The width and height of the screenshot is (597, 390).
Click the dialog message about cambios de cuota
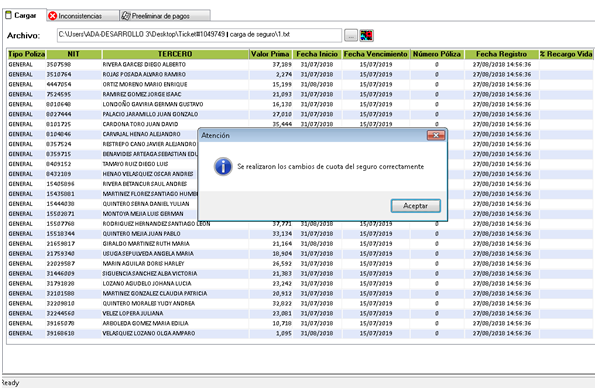point(330,166)
